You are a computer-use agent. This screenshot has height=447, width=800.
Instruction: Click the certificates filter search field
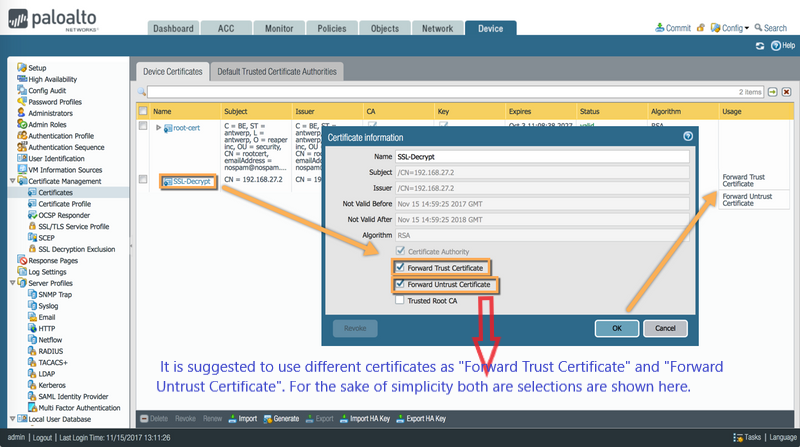pyautogui.click(x=455, y=92)
